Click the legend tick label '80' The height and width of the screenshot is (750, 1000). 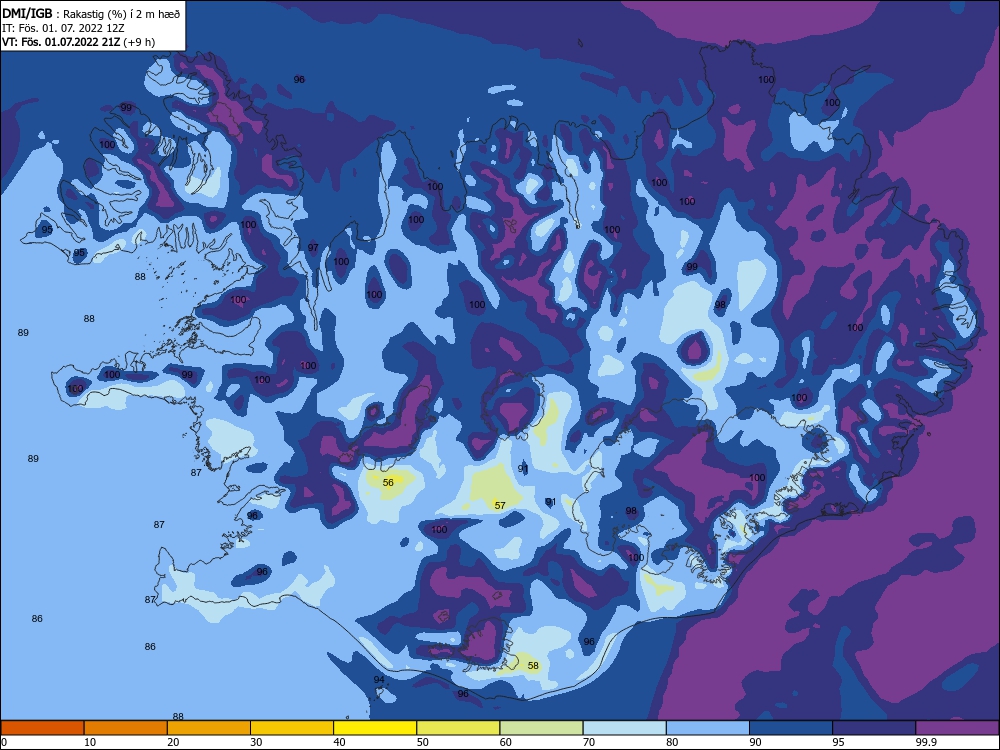672,742
